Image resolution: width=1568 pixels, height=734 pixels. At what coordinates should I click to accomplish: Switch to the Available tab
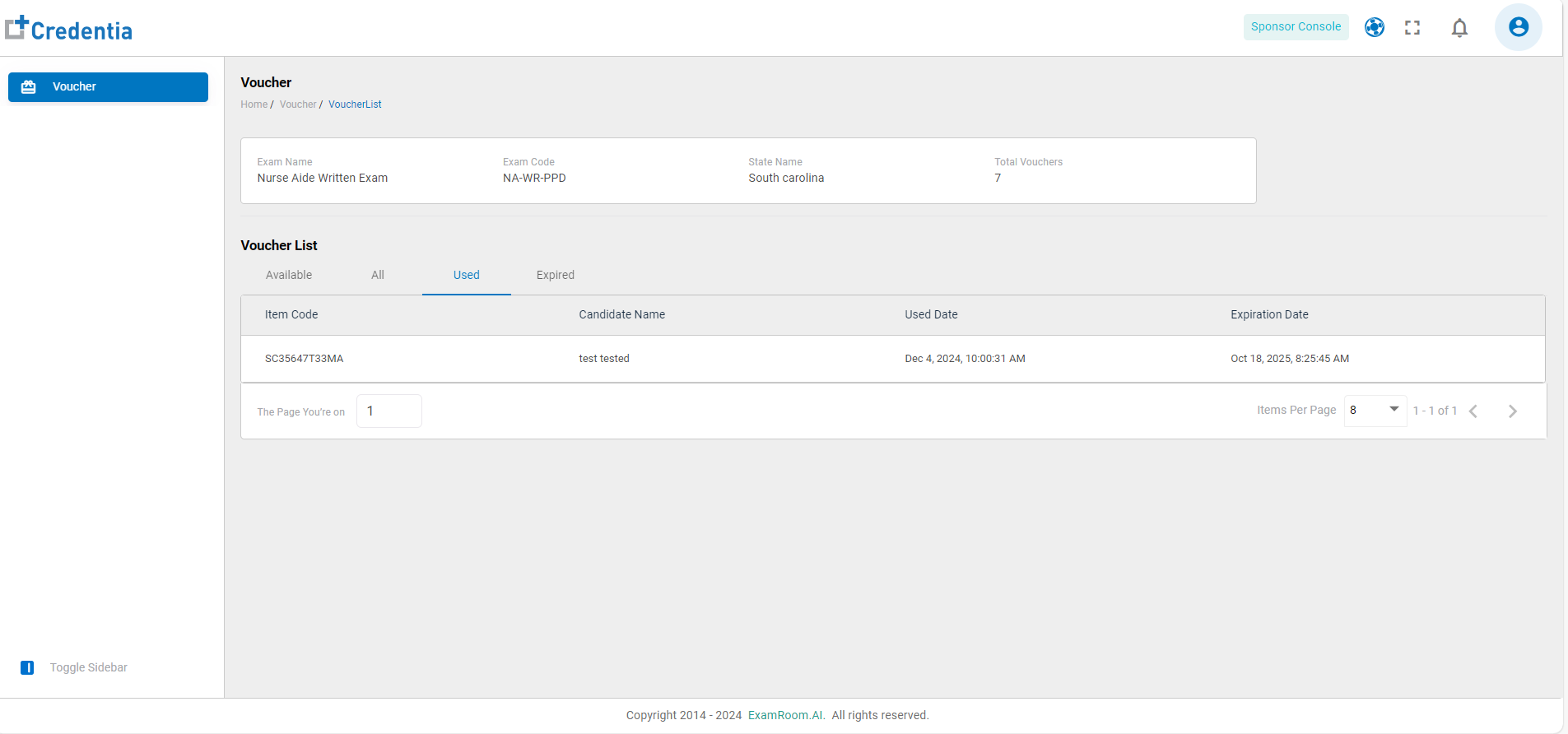coord(289,275)
